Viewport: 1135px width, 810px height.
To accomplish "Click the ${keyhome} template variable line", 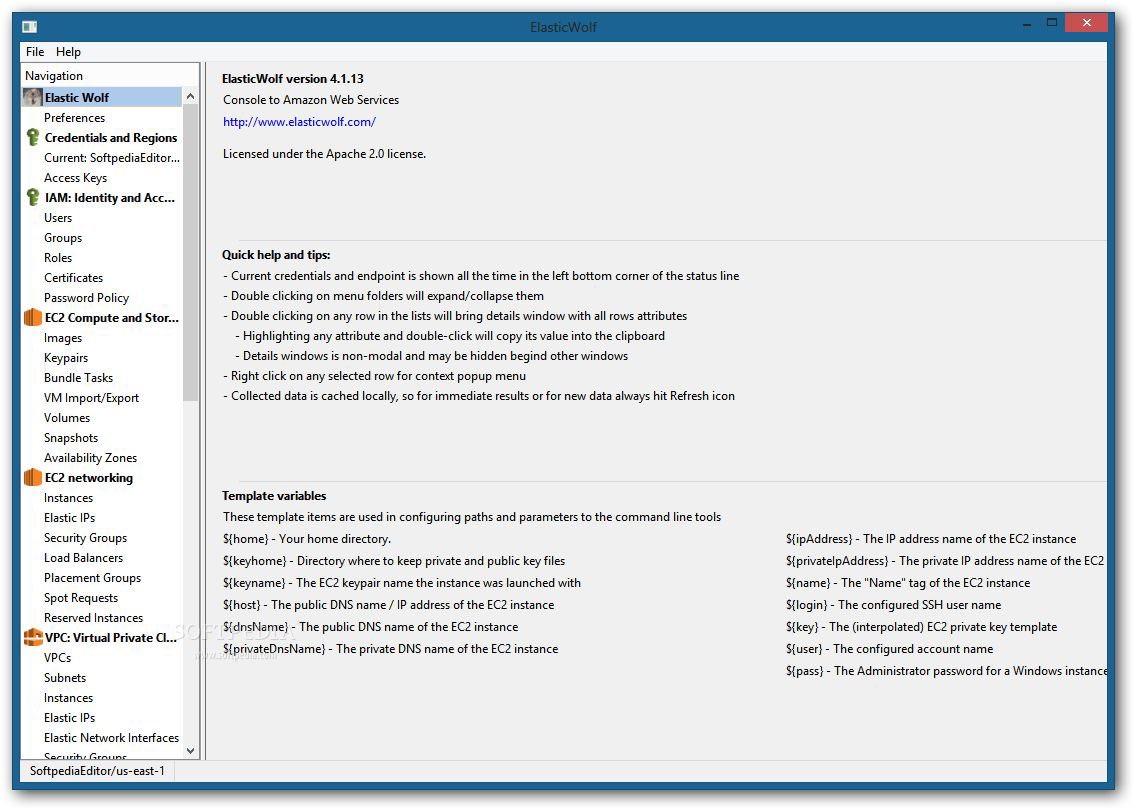I will click(394, 561).
